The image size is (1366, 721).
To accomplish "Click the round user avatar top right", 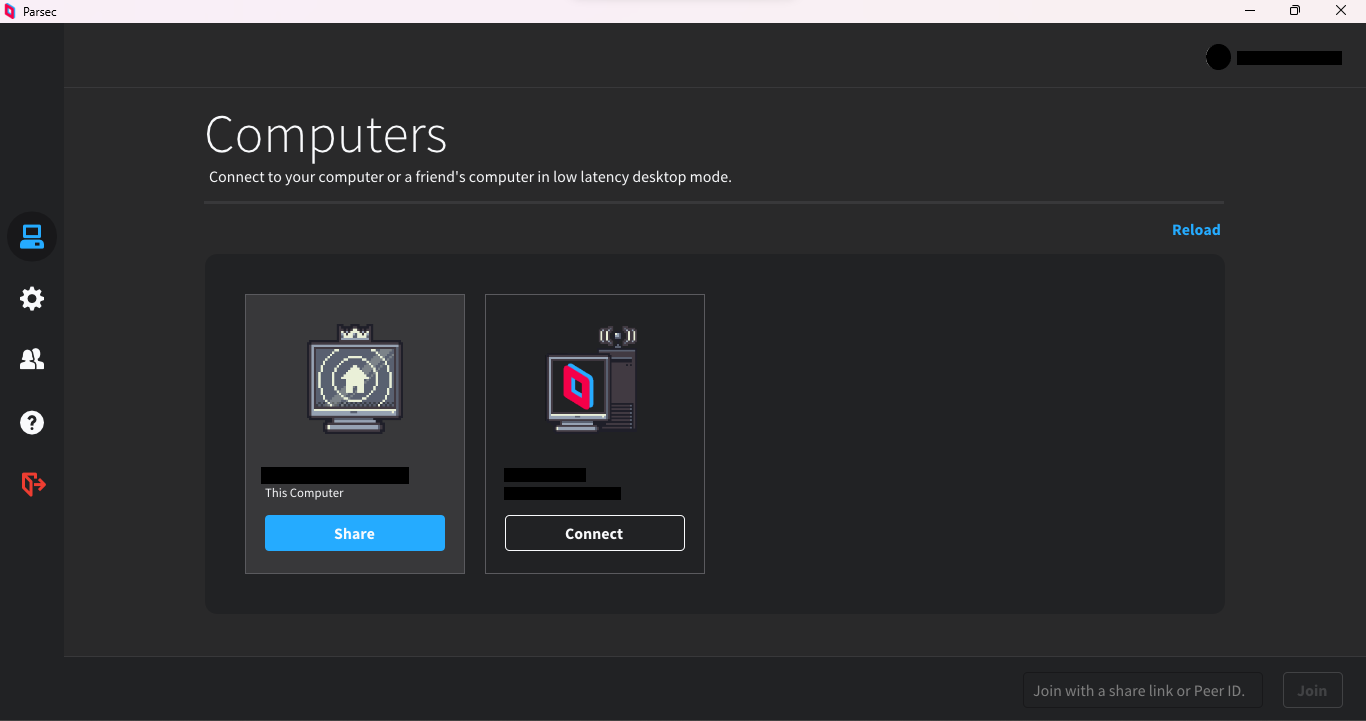I will click(x=1218, y=57).
